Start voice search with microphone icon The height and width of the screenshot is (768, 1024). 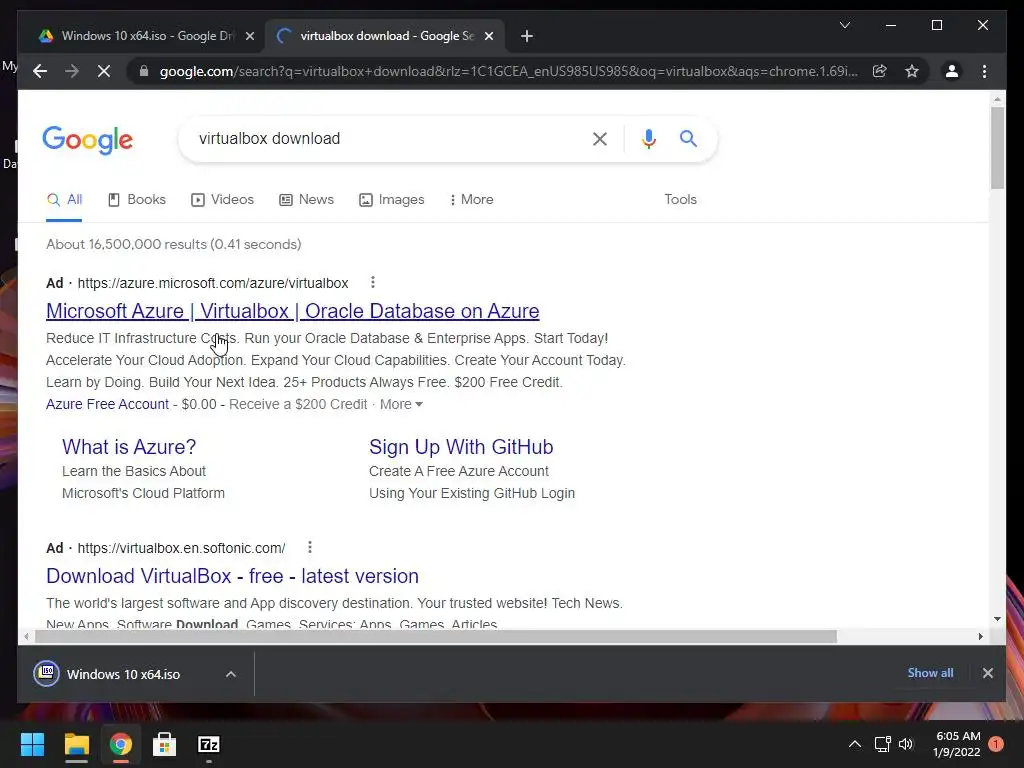(x=648, y=138)
